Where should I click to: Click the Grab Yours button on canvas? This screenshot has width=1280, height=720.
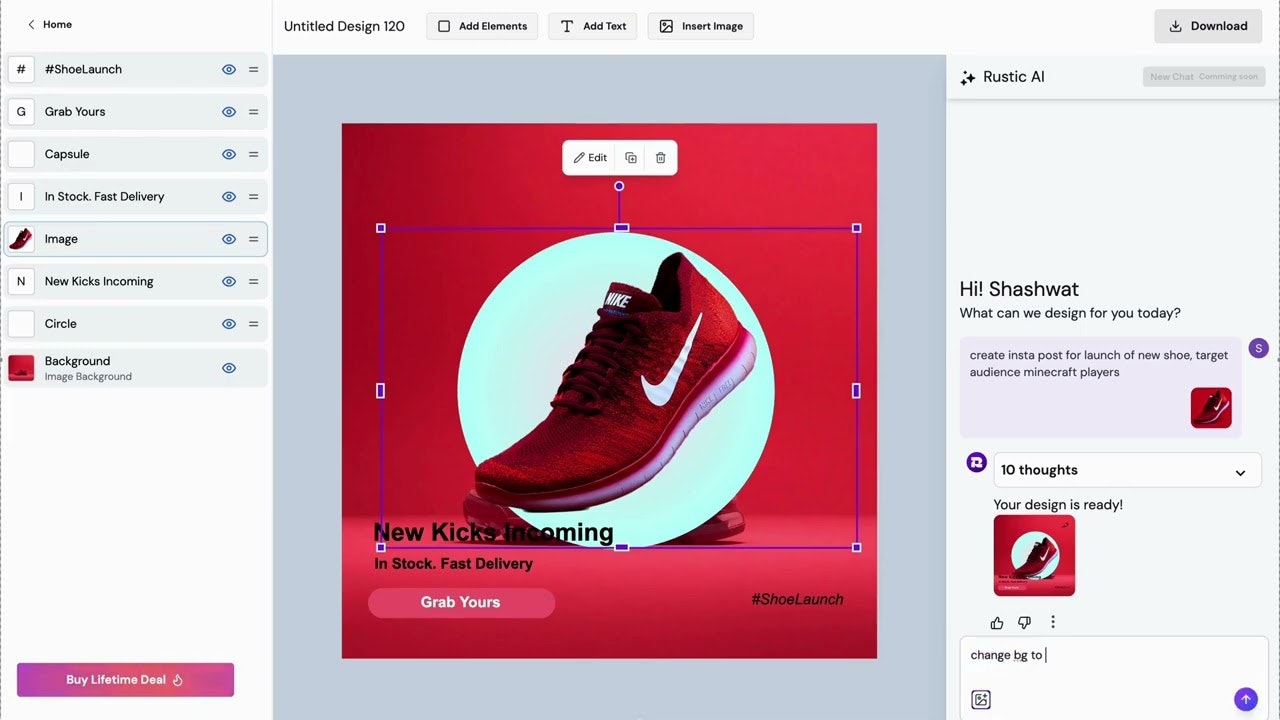461,602
